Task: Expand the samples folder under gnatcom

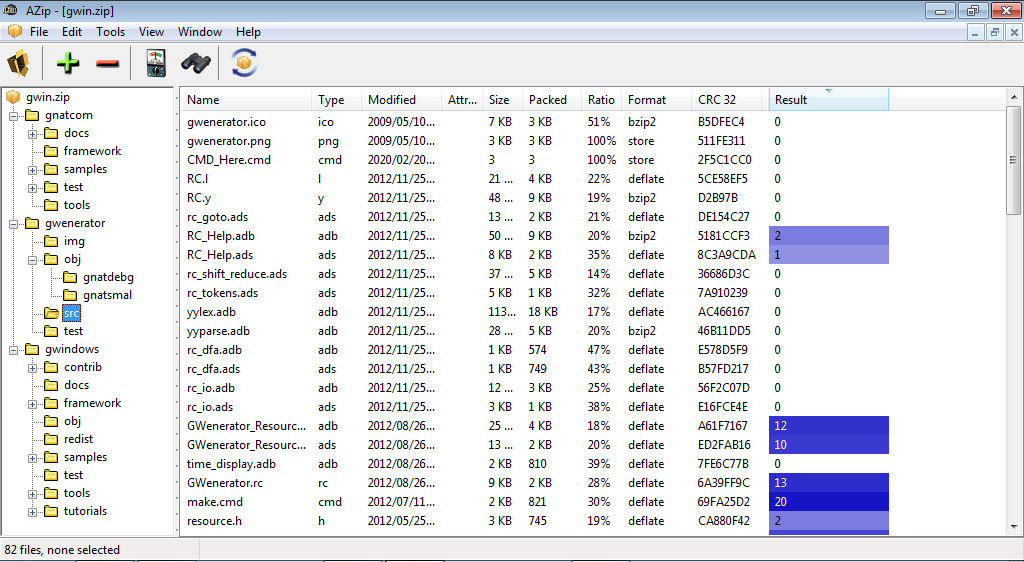Action: click(32, 169)
